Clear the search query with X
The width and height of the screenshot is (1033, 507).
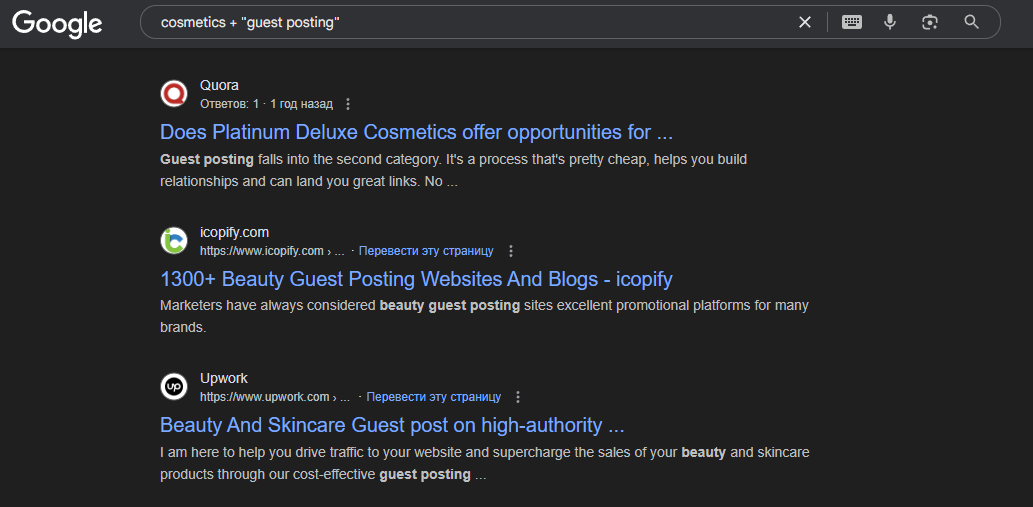pos(804,22)
